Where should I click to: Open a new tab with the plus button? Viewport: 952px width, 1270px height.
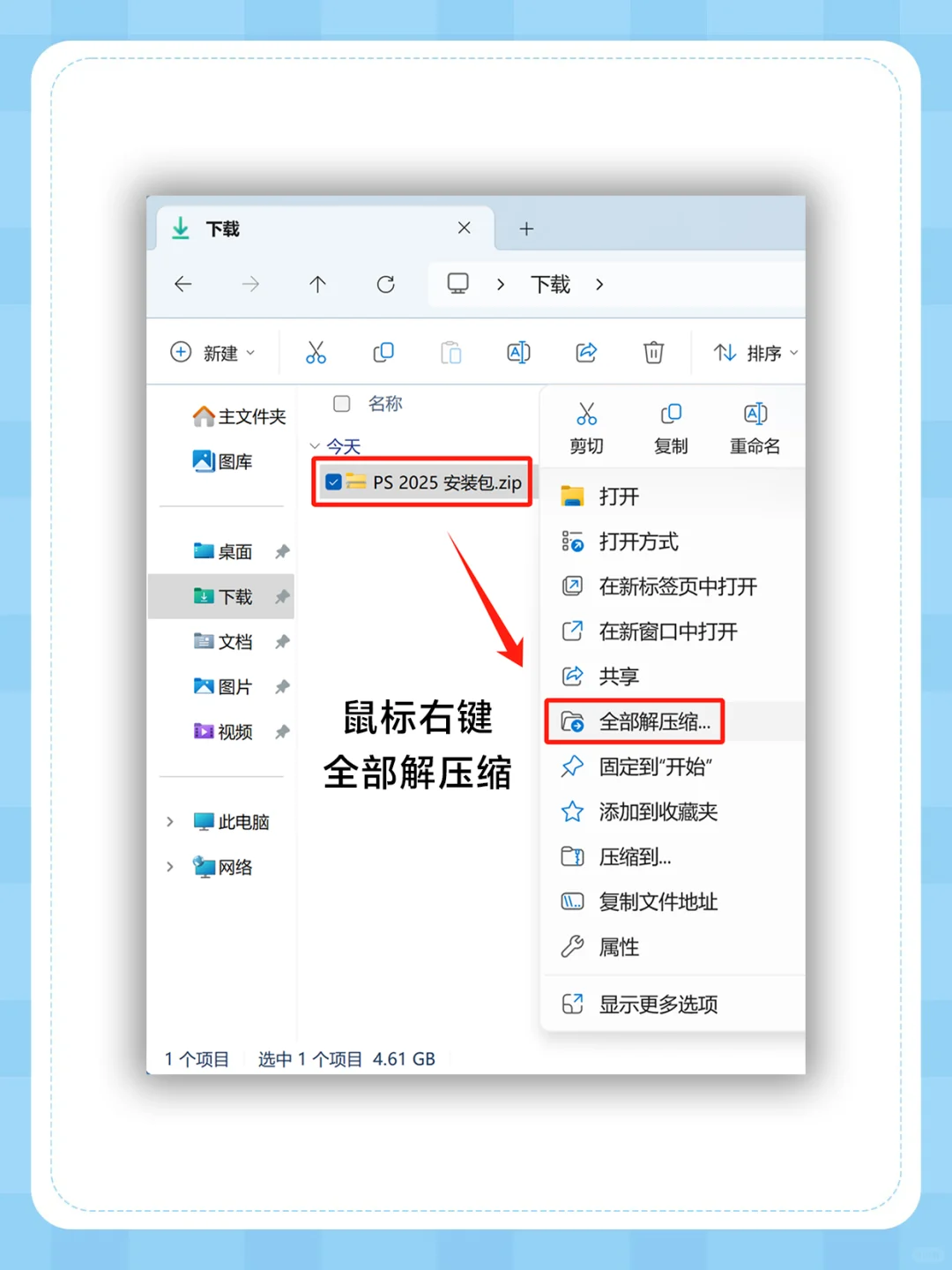(526, 228)
